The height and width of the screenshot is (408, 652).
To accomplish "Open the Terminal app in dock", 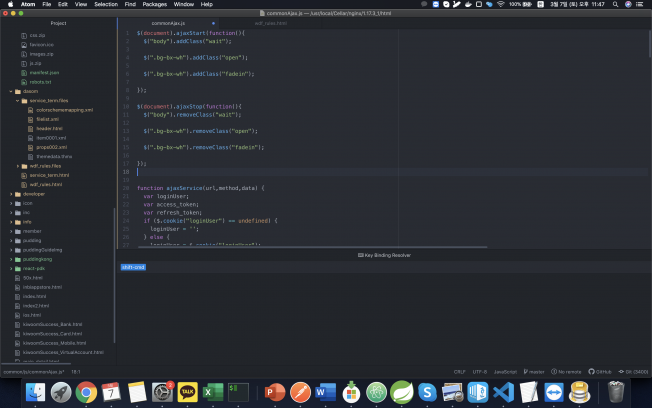I will click(x=238, y=392).
